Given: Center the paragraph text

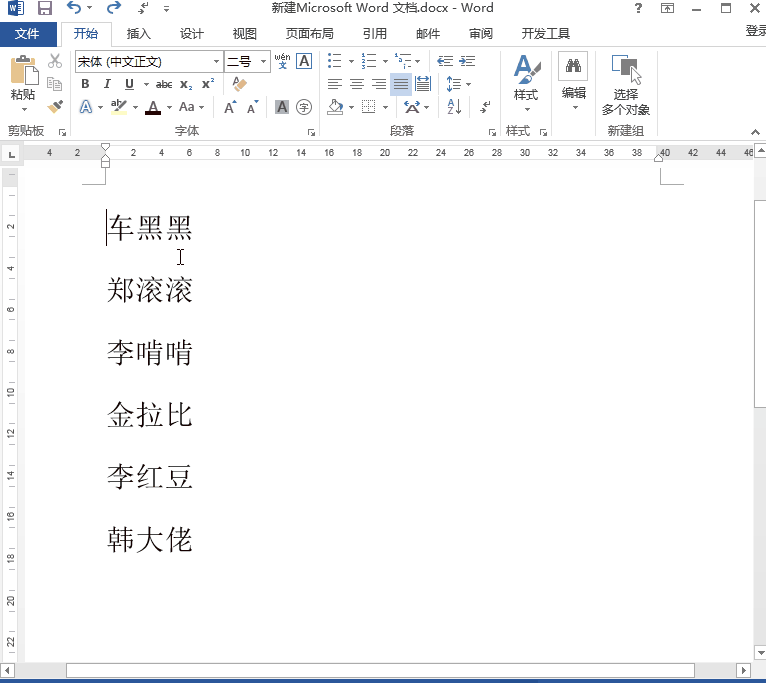Looking at the screenshot, I should (x=357, y=84).
